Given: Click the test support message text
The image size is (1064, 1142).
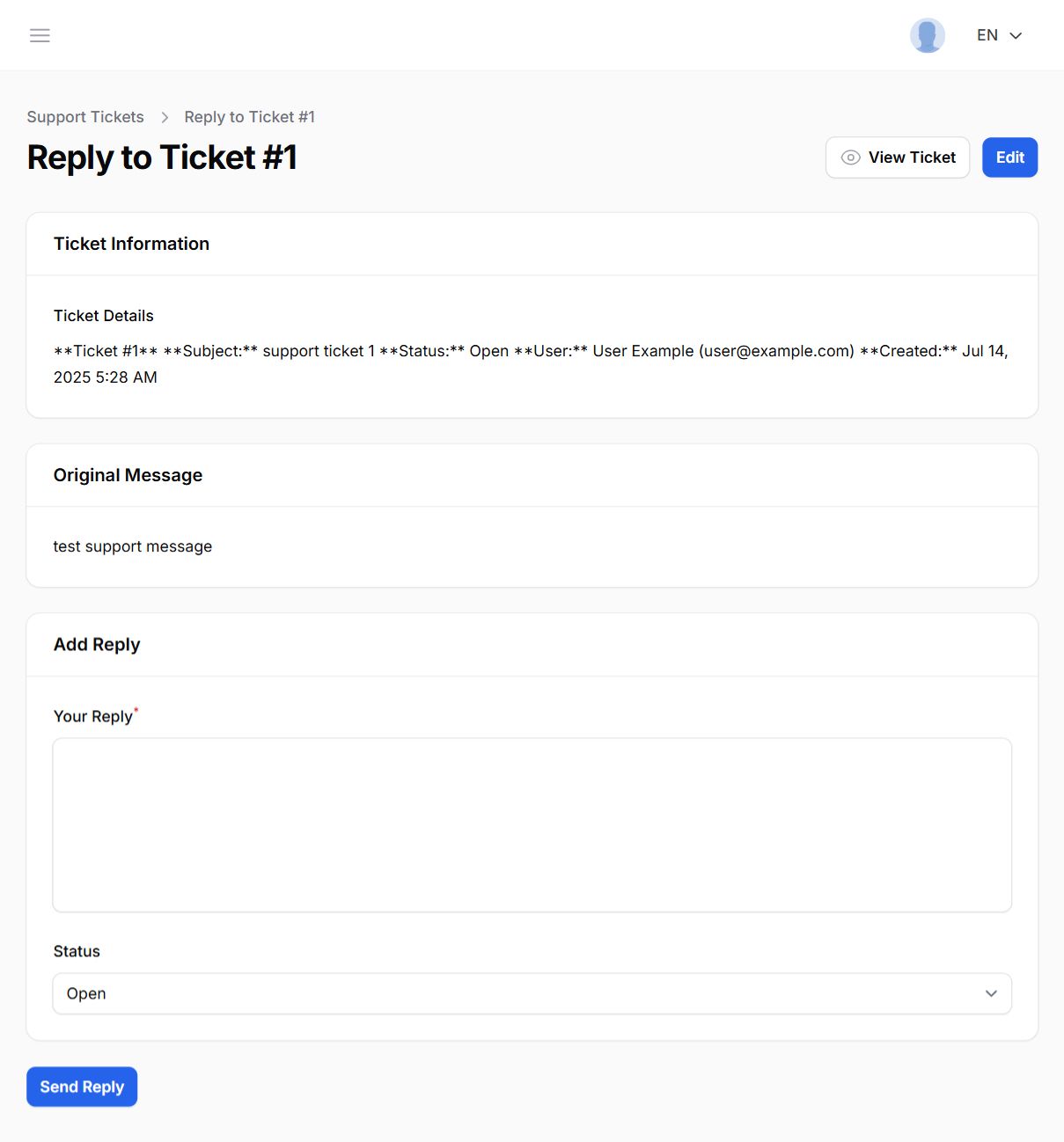Looking at the screenshot, I should [133, 546].
